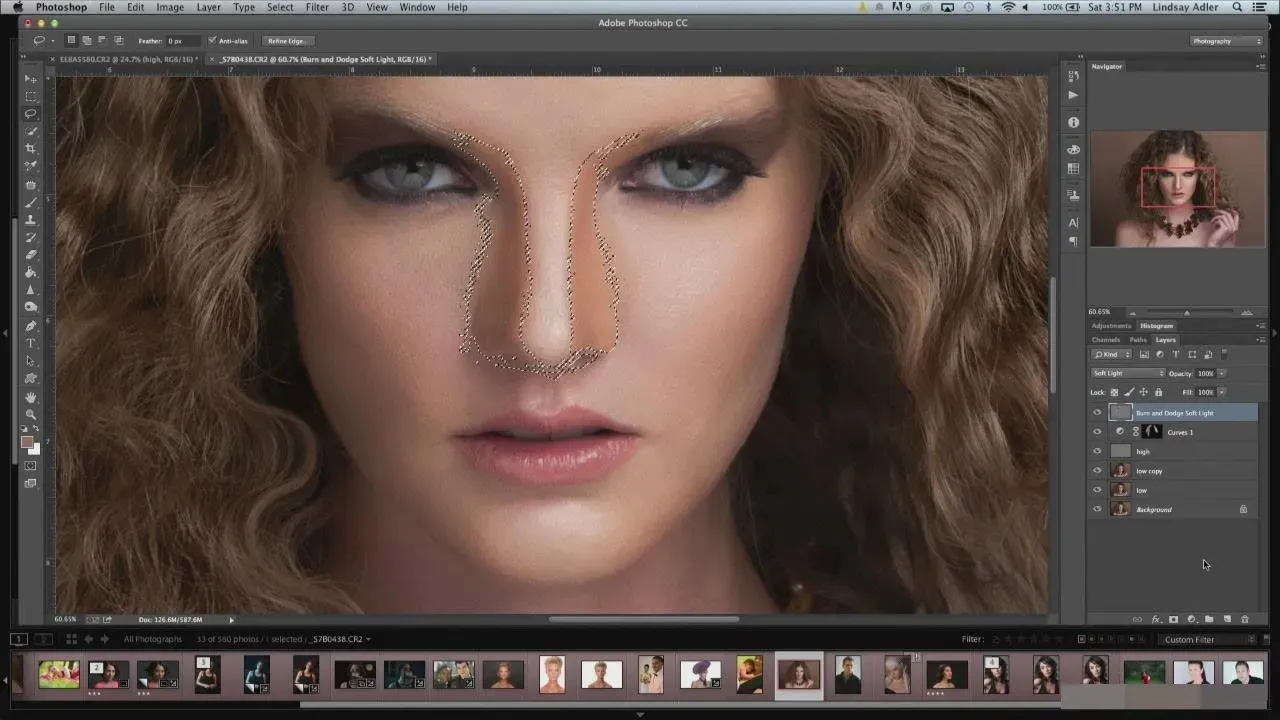1280x720 pixels.
Task: Toggle visibility of the Background layer
Action: coord(1097,510)
